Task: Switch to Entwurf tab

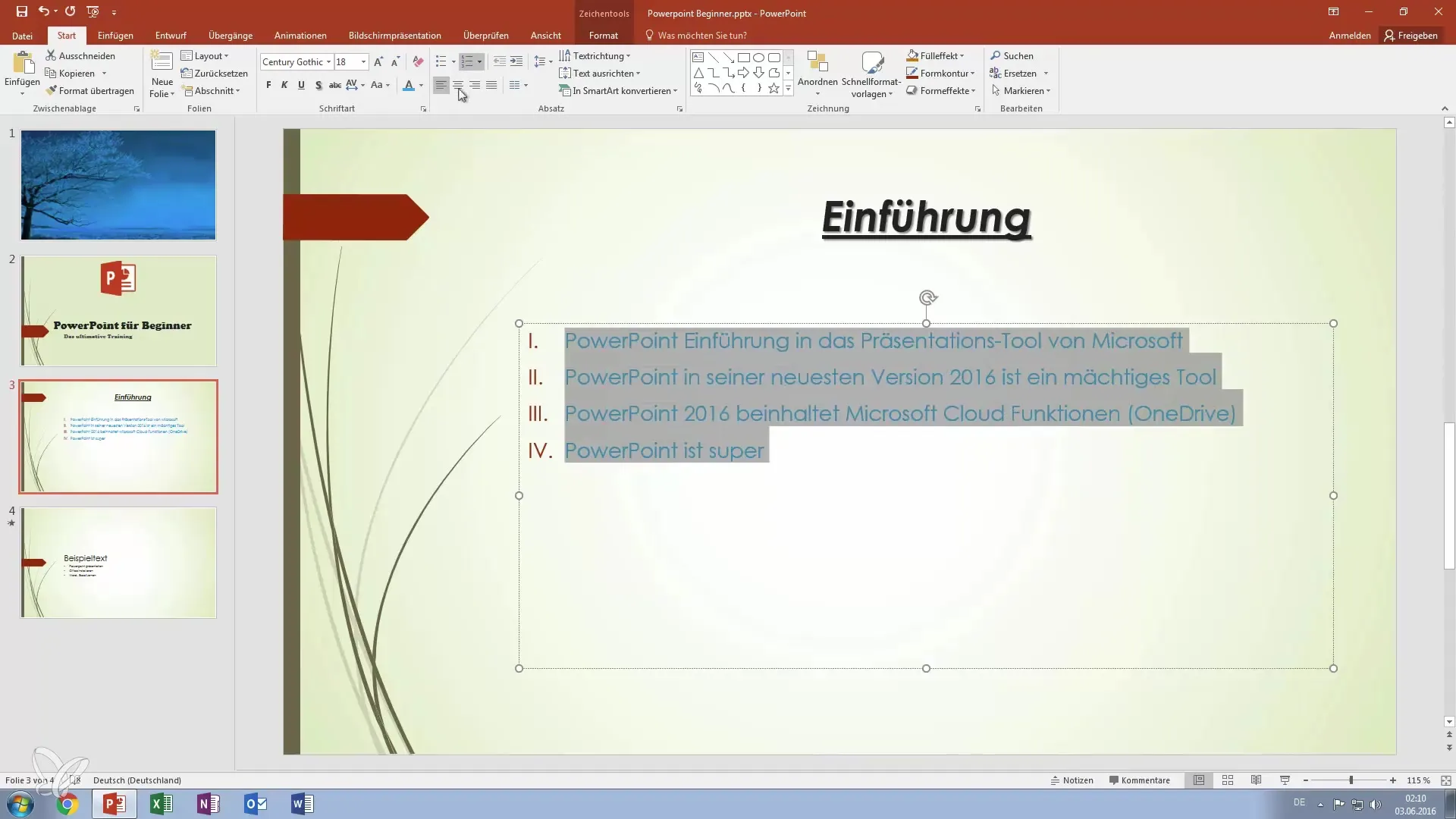Action: [x=171, y=36]
